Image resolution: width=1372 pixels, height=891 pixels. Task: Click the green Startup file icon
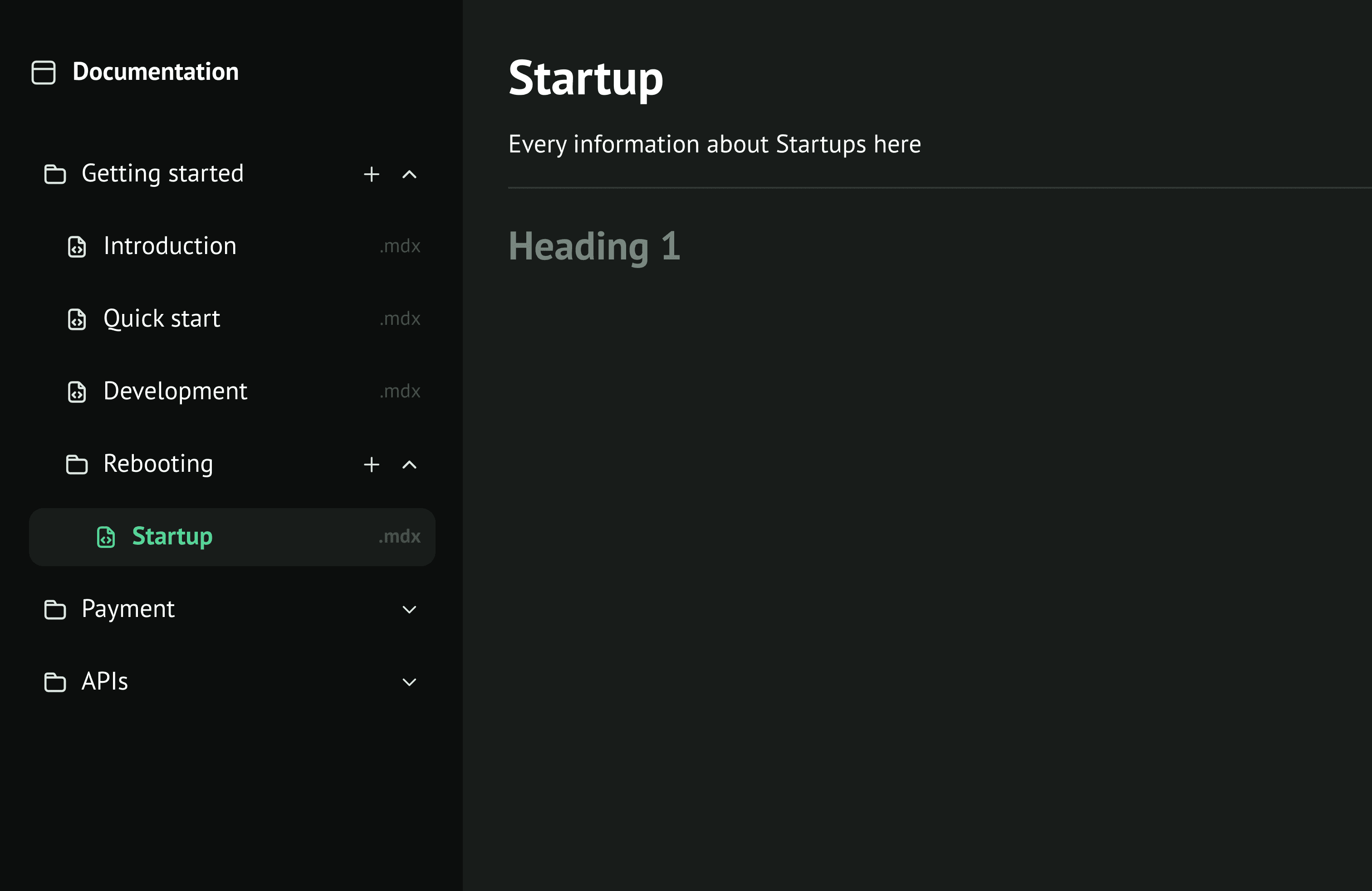106,537
